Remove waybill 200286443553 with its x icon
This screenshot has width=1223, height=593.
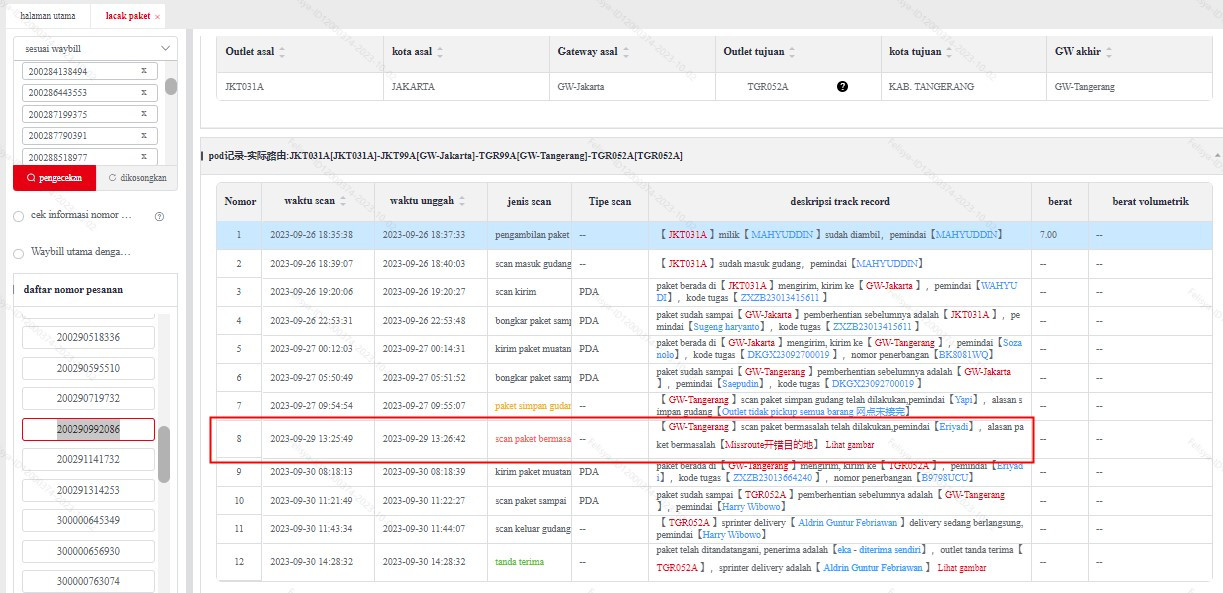click(x=144, y=92)
